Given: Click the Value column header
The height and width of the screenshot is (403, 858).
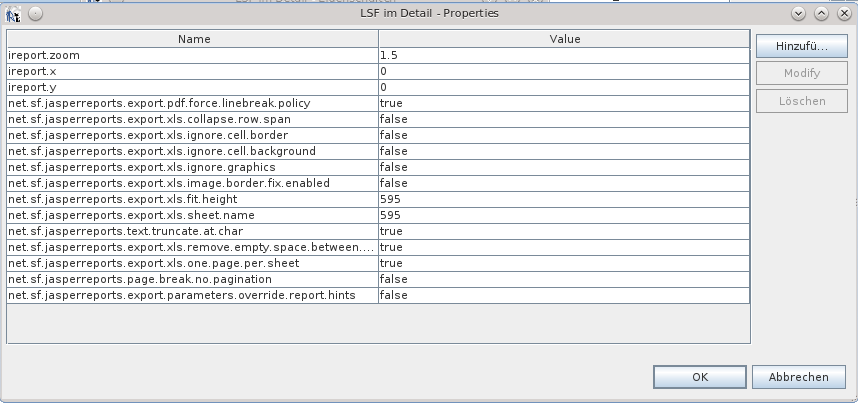Looking at the screenshot, I should 564,39.
